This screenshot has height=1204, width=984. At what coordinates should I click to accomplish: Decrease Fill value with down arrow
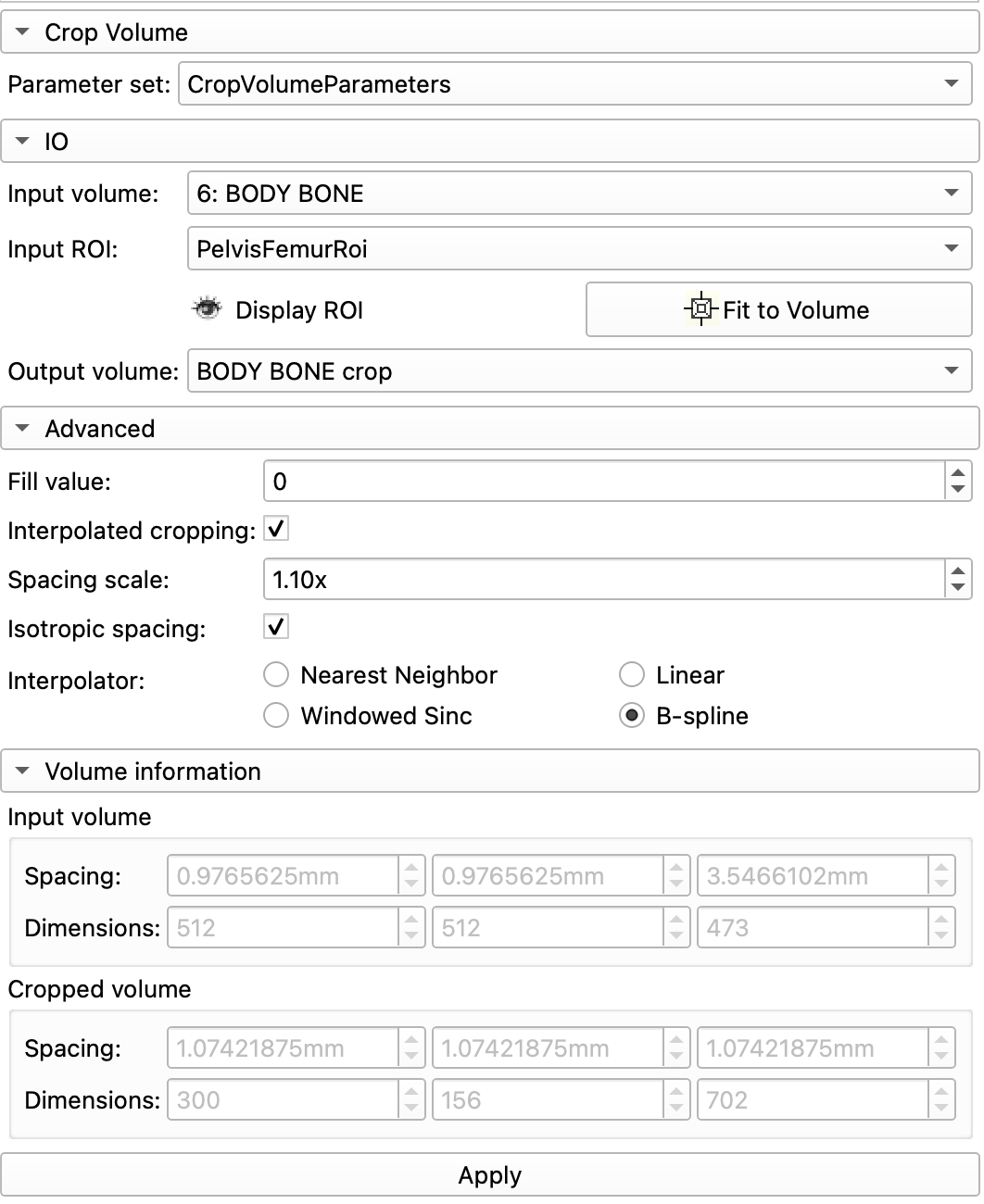(958, 492)
